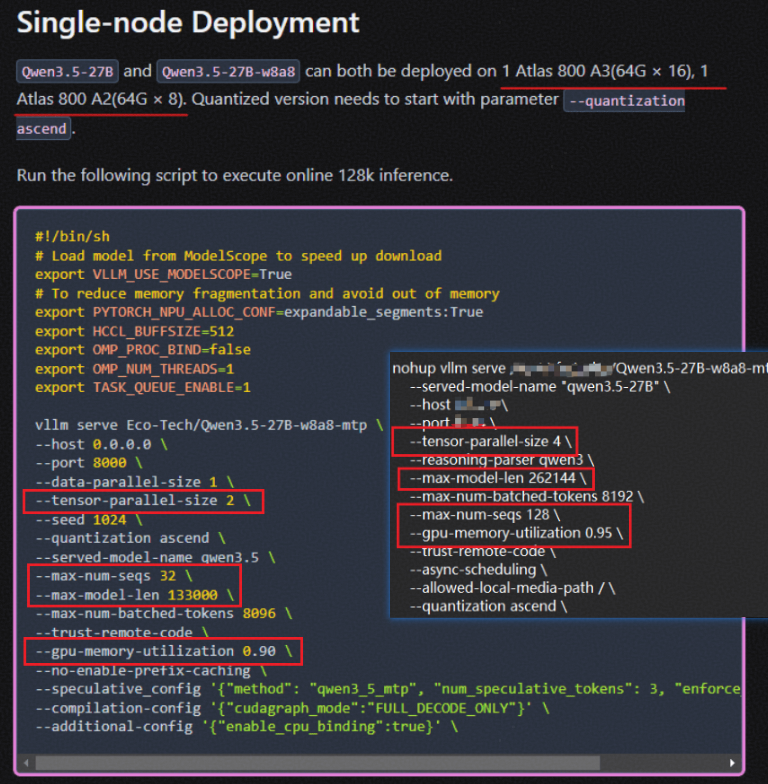Click 'vllm serve Eco-Tech/Qwen3.5-27B-w8a8-mtp' line
768x784 pixels.
click(209, 425)
